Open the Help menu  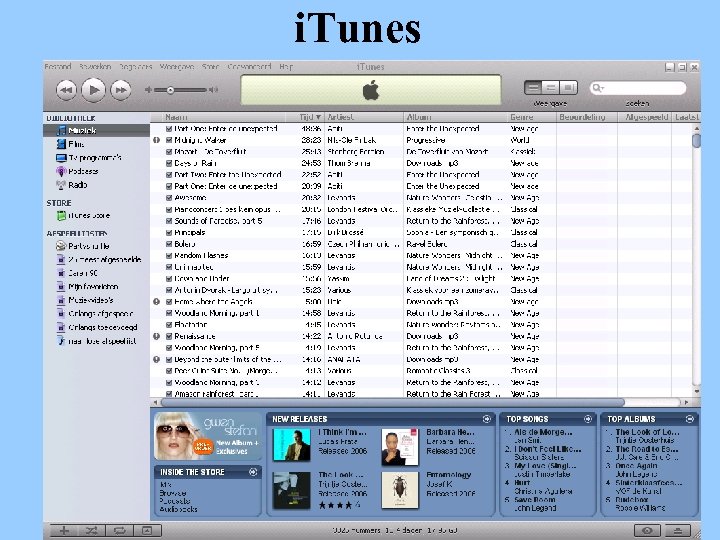coord(286,67)
